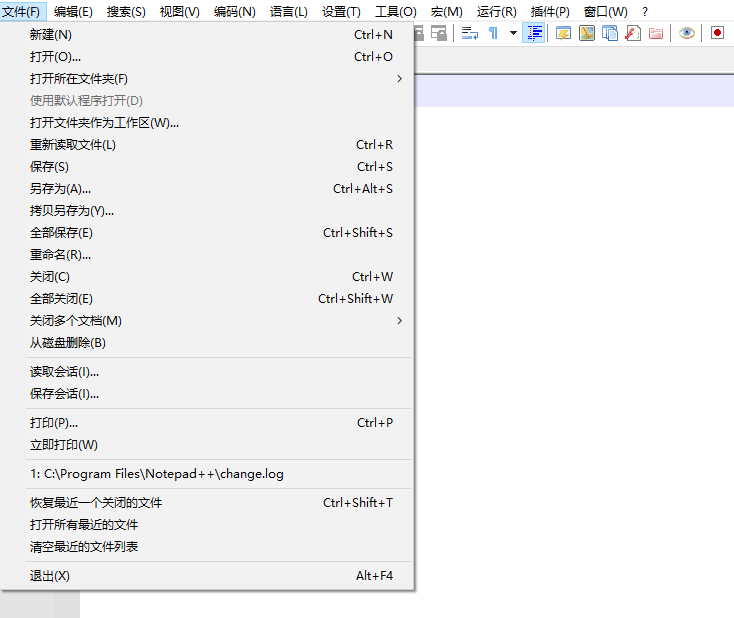Choose 新建(N) from the file menu
The width and height of the screenshot is (734, 618).
pyautogui.click(x=207, y=35)
